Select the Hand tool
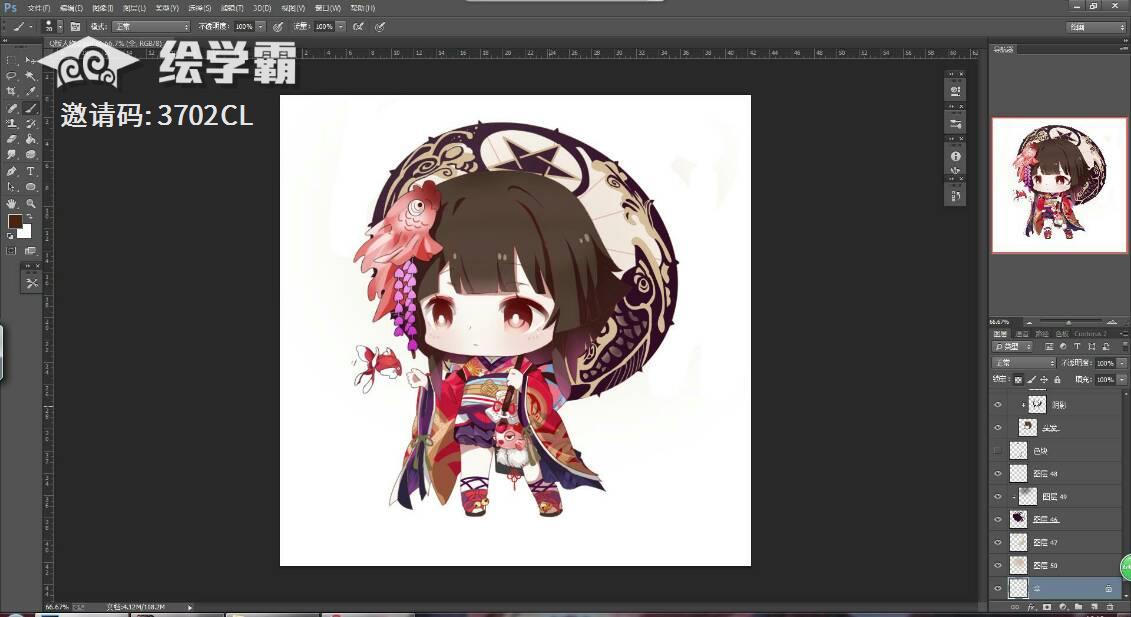 pos(12,204)
